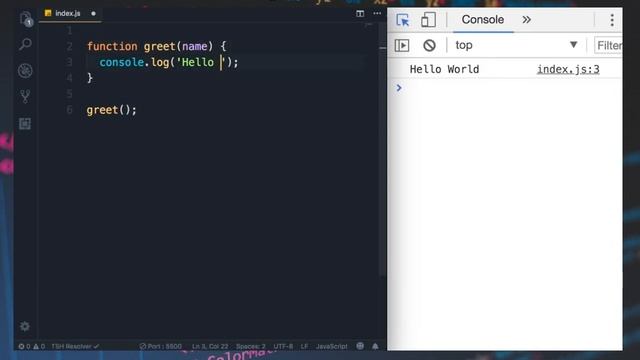Select JavaScript language mode
The width and height of the screenshot is (640, 360).
pyautogui.click(x=331, y=347)
